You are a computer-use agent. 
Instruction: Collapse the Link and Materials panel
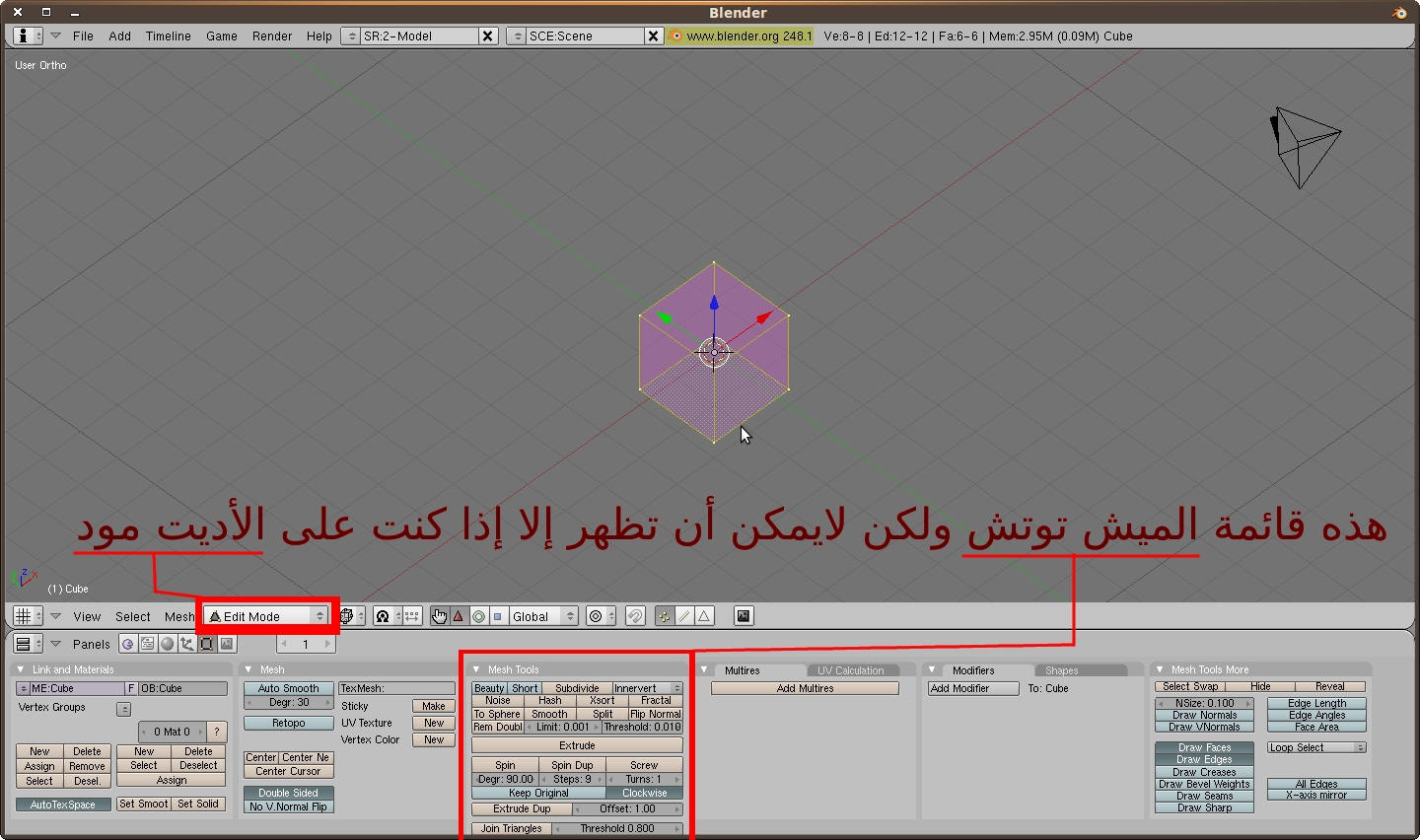tap(21, 669)
